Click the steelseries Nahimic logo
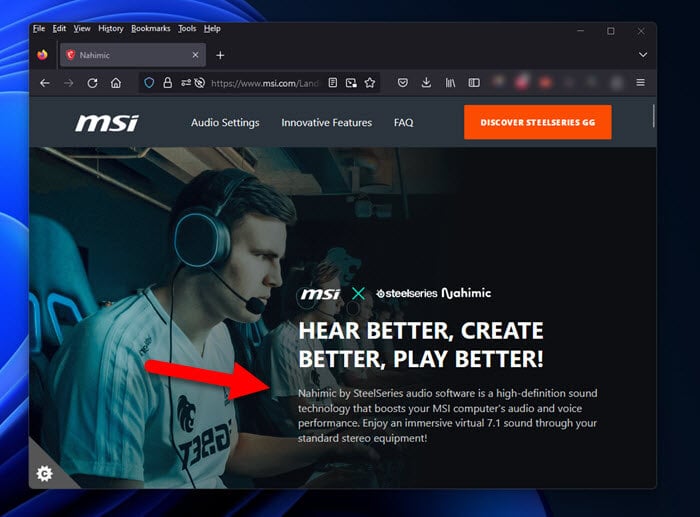 (x=433, y=293)
